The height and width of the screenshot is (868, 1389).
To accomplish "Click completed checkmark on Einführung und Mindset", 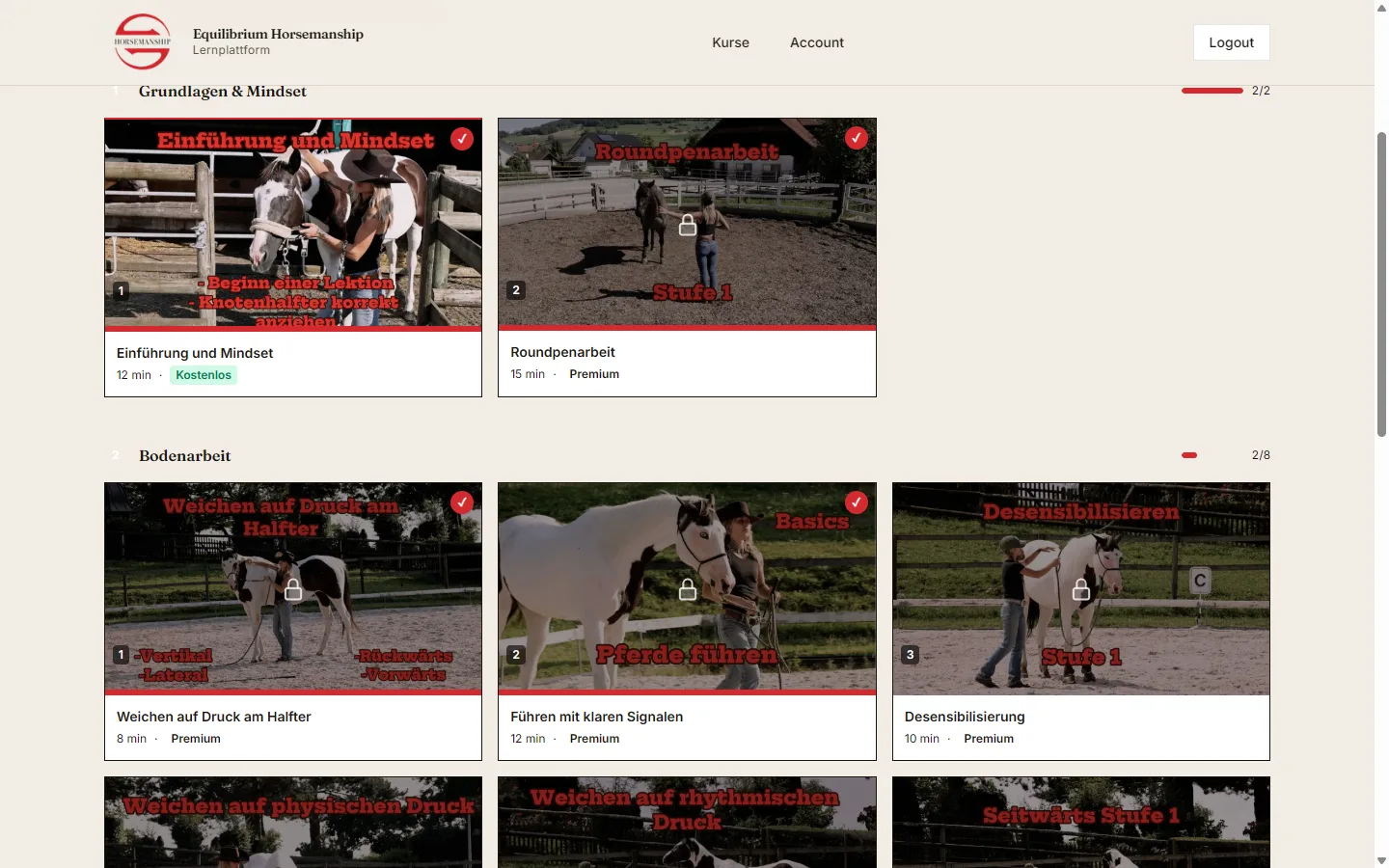I will point(462,139).
